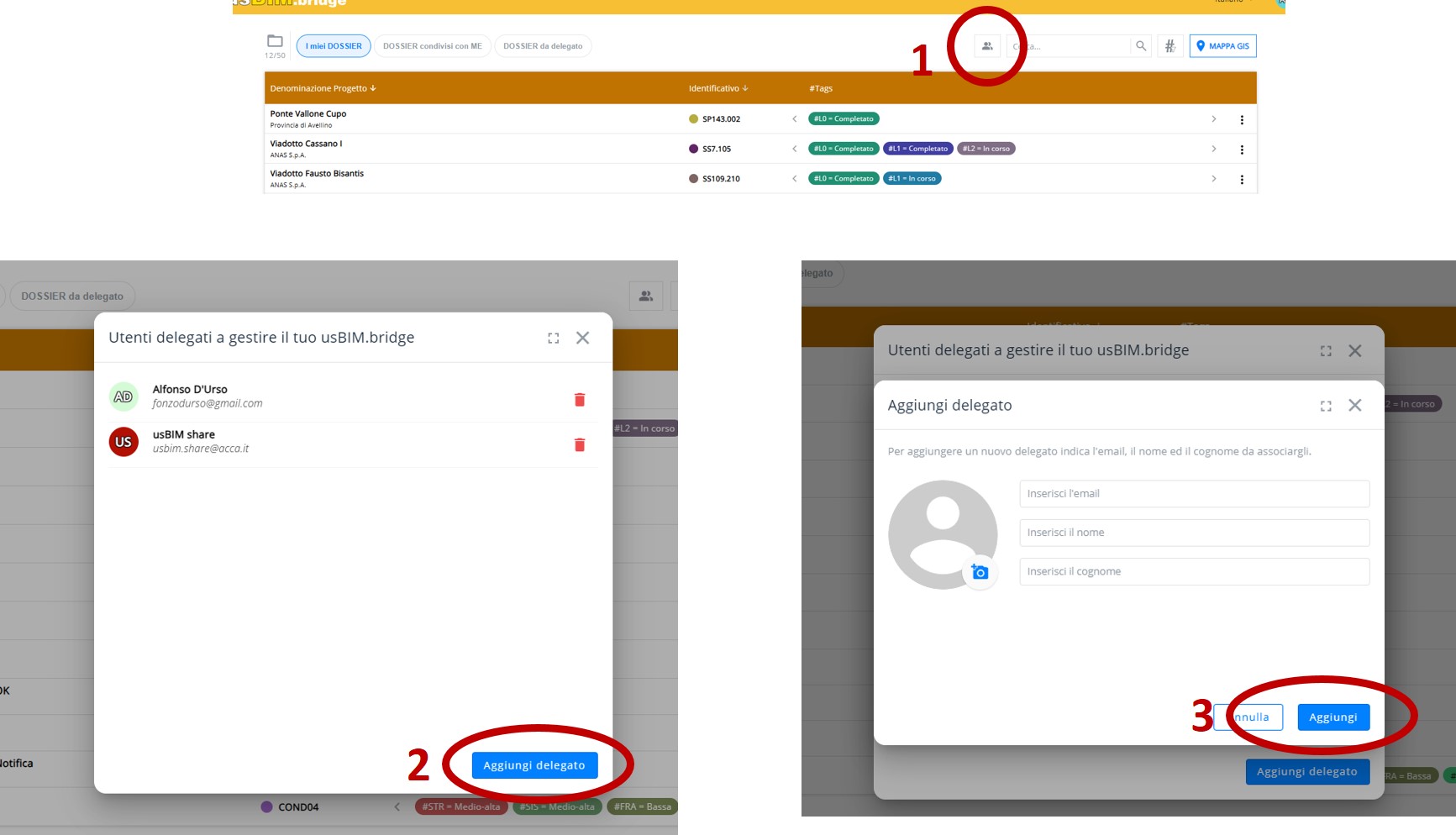Close the delegate list dialog (left screenshot)
This screenshot has width=1456, height=835.
point(582,338)
